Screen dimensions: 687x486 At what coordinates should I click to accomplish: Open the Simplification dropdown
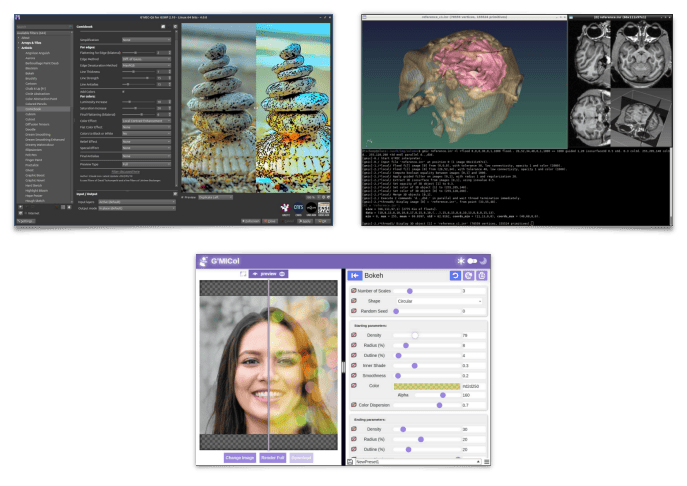tap(146, 40)
